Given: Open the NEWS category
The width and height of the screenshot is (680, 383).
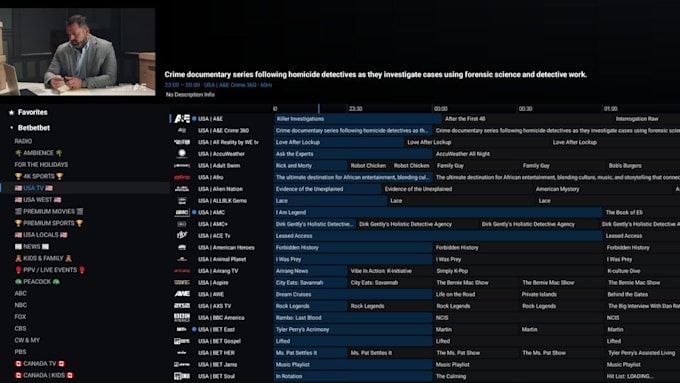Looking at the screenshot, I should 32,246.
